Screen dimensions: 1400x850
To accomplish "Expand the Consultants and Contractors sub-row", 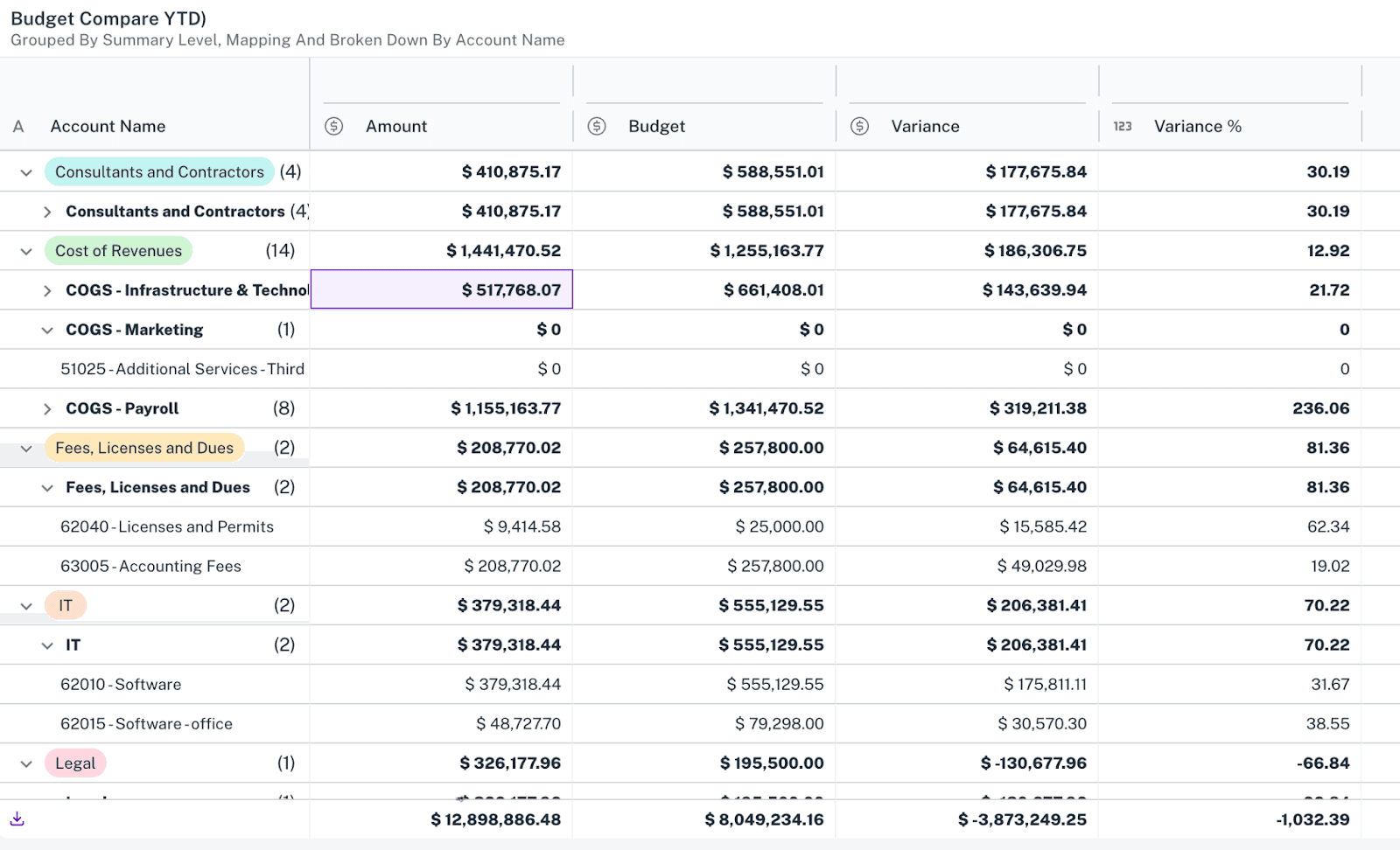I will pos(47,212).
